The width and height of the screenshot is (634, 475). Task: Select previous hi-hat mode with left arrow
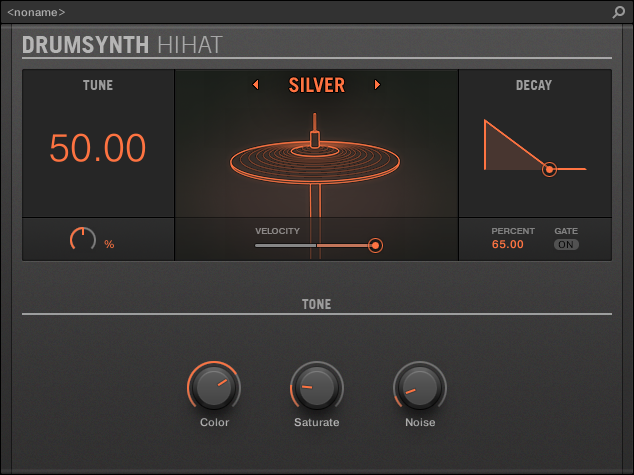click(x=255, y=85)
